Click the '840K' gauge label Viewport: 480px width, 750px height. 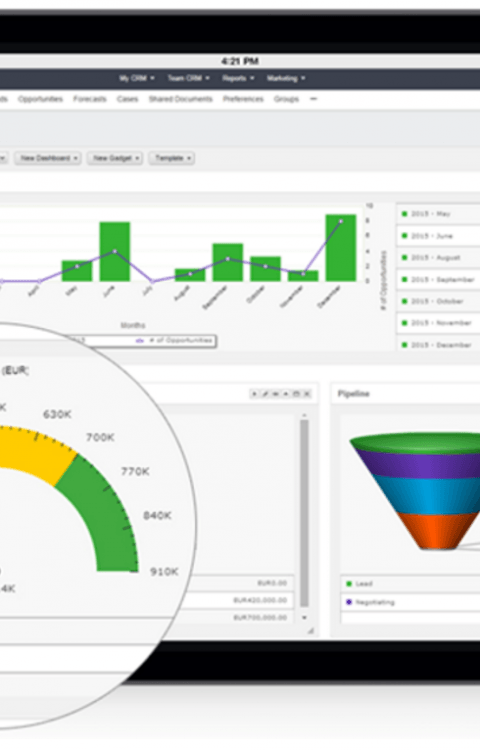click(157, 515)
